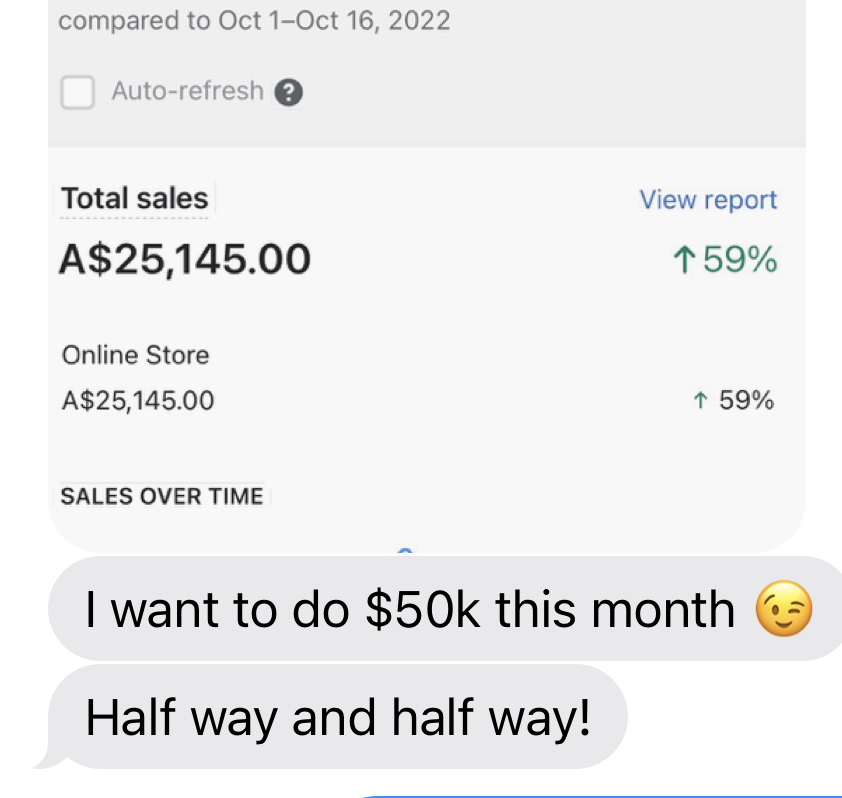Click the small 59% in Online Store row
The width and height of the screenshot is (842, 798).
click(746, 401)
